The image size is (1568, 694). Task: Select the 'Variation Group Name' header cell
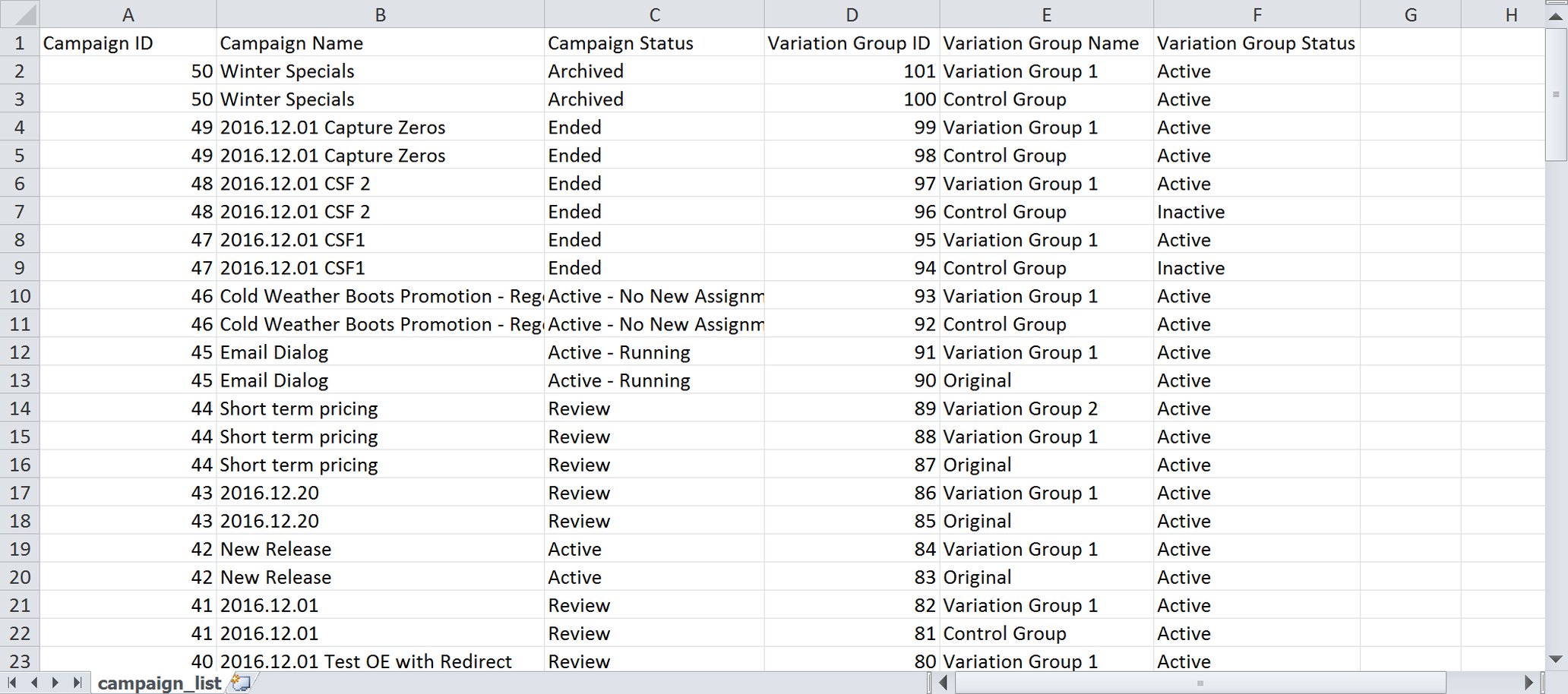coord(1046,43)
